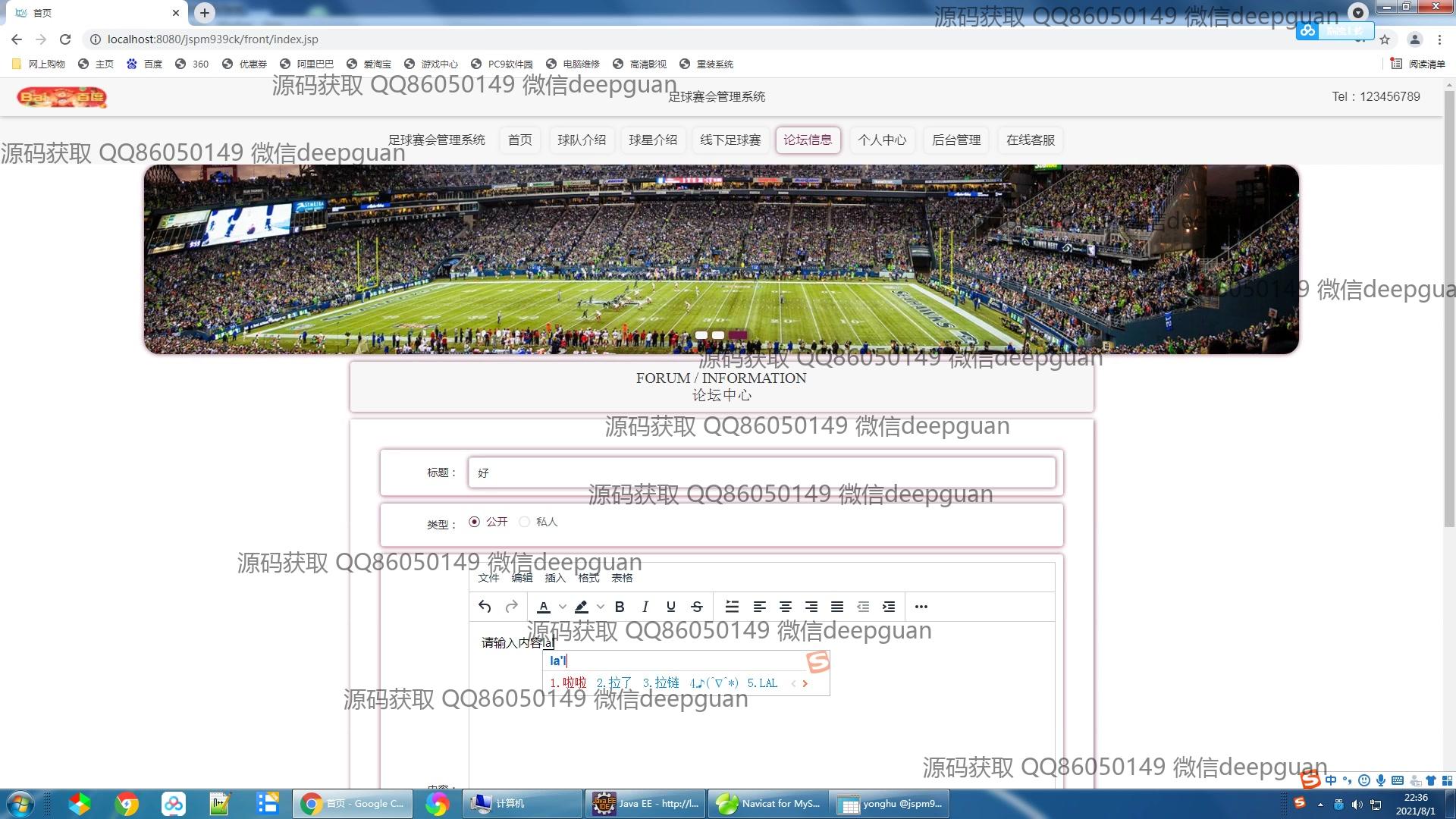Select the 私人 radio button
The image size is (1456, 819).
click(525, 522)
